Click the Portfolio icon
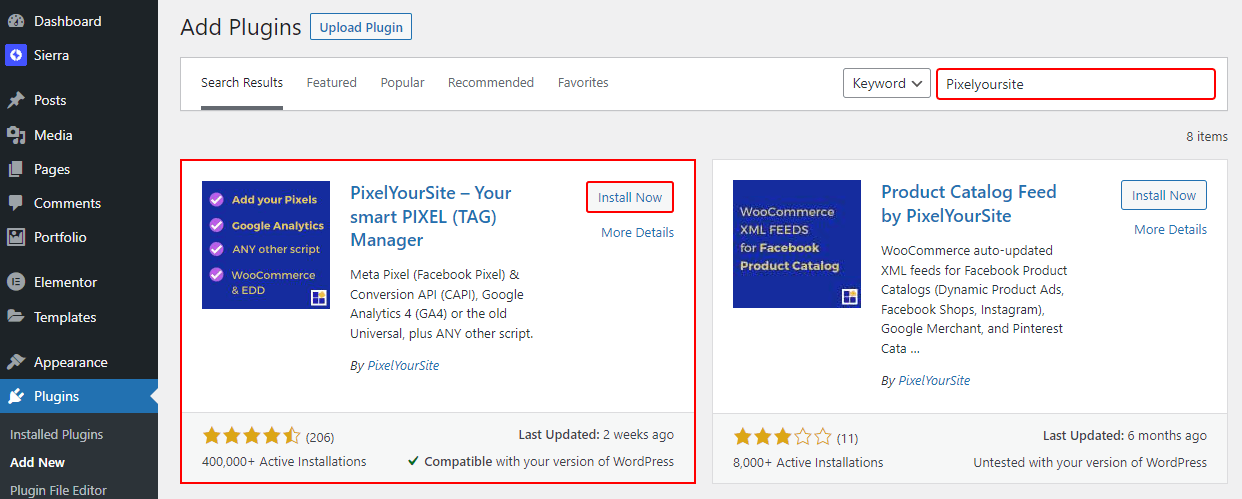This screenshot has height=499, width=1242. 15,237
